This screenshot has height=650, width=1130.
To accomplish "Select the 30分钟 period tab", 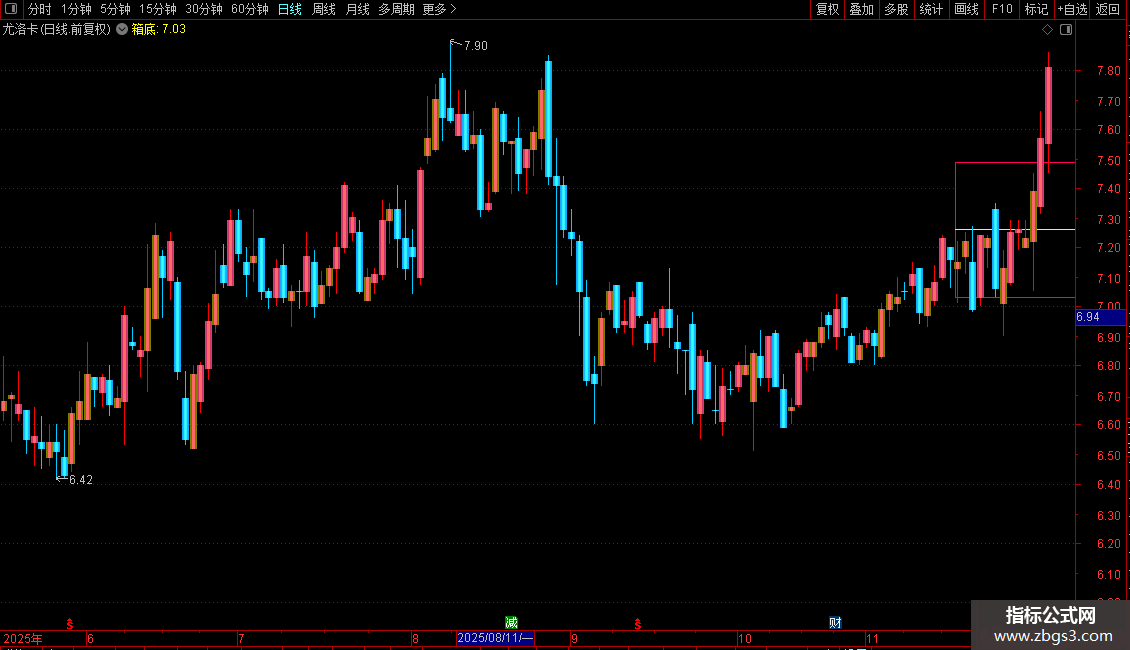I will (x=204, y=9).
